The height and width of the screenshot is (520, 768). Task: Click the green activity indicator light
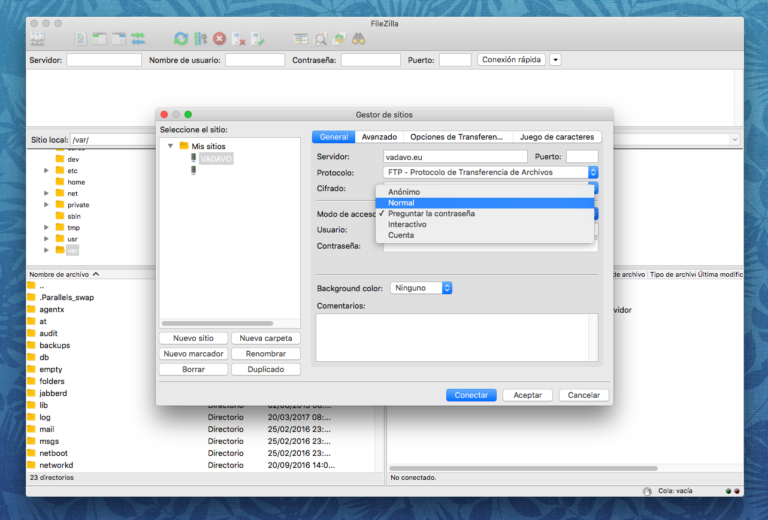(728, 491)
